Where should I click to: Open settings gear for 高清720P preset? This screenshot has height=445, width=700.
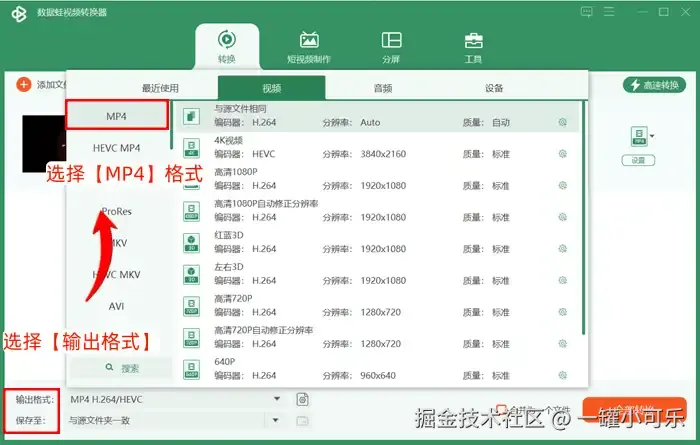click(562, 312)
